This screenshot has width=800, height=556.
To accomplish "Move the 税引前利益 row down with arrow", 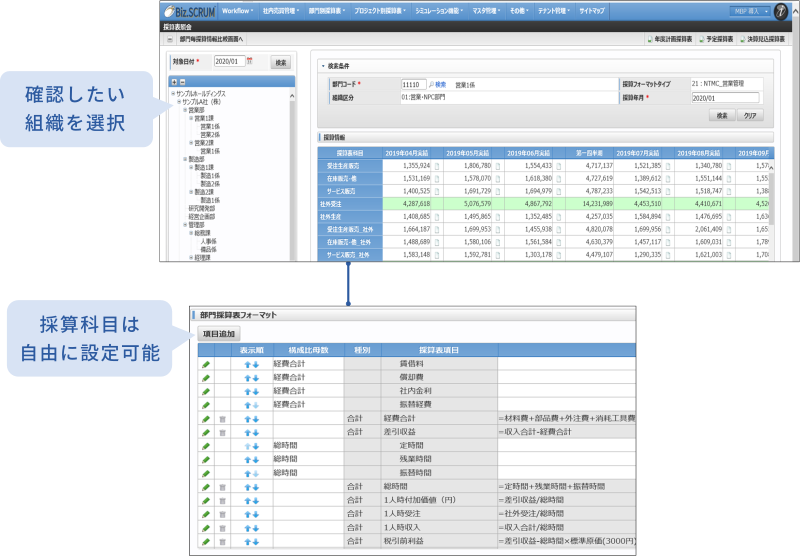I will click(x=256, y=541).
